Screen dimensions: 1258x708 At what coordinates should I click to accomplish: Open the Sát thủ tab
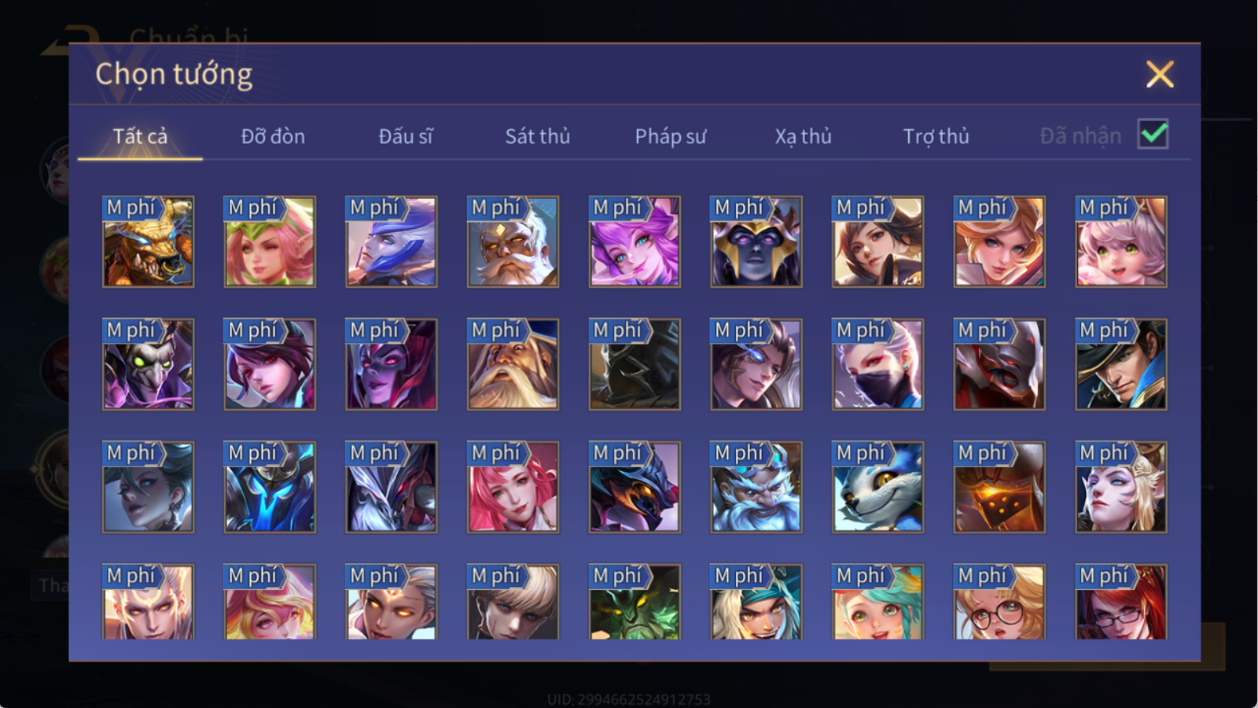537,136
